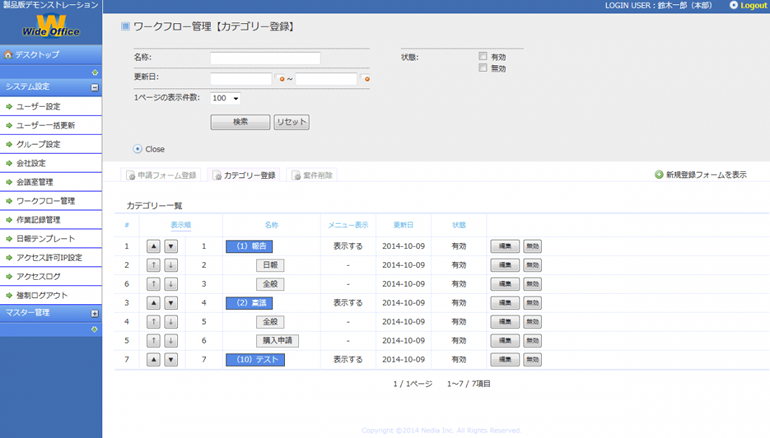Open アクセス許可IP設定 in sidebar

(51, 257)
